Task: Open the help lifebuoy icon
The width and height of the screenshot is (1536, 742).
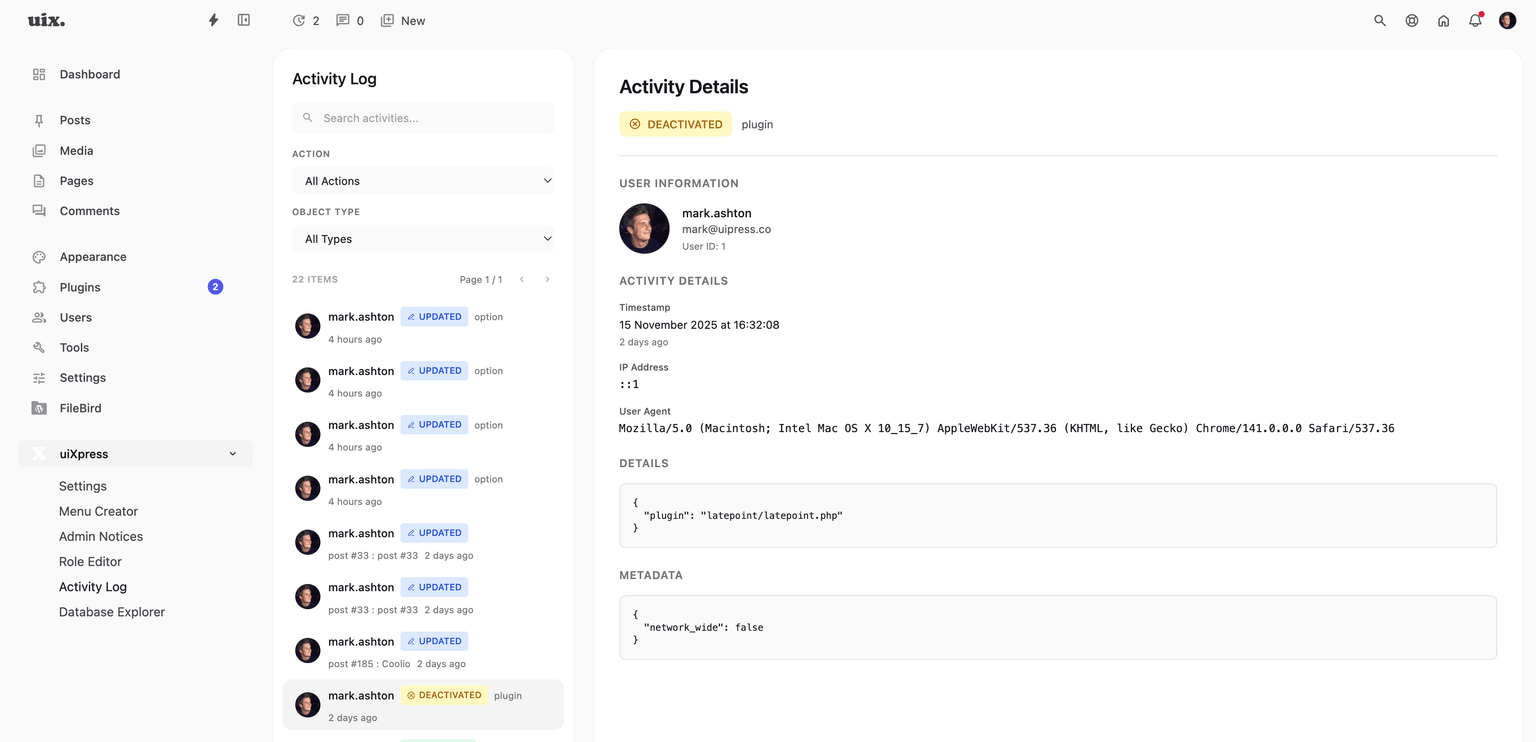Action: coord(1411,20)
